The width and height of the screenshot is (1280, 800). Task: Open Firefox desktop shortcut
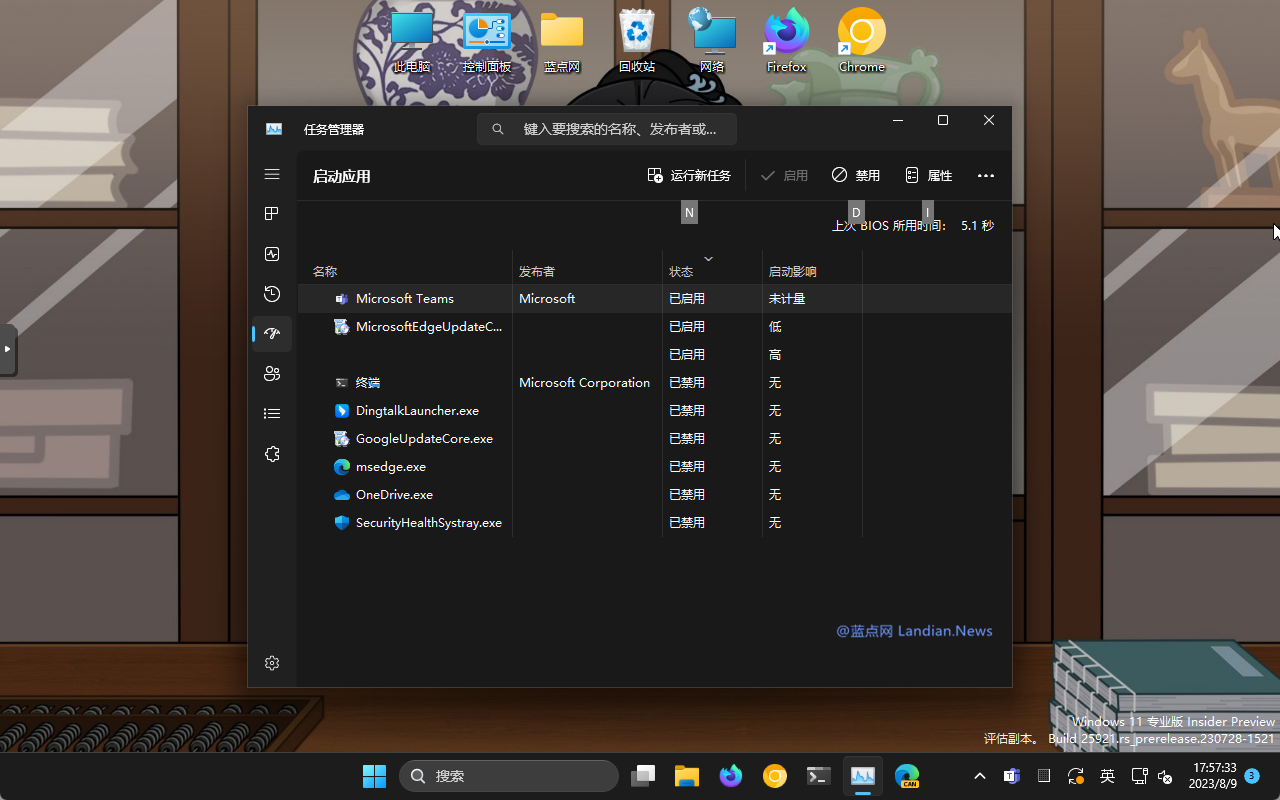[x=787, y=42]
